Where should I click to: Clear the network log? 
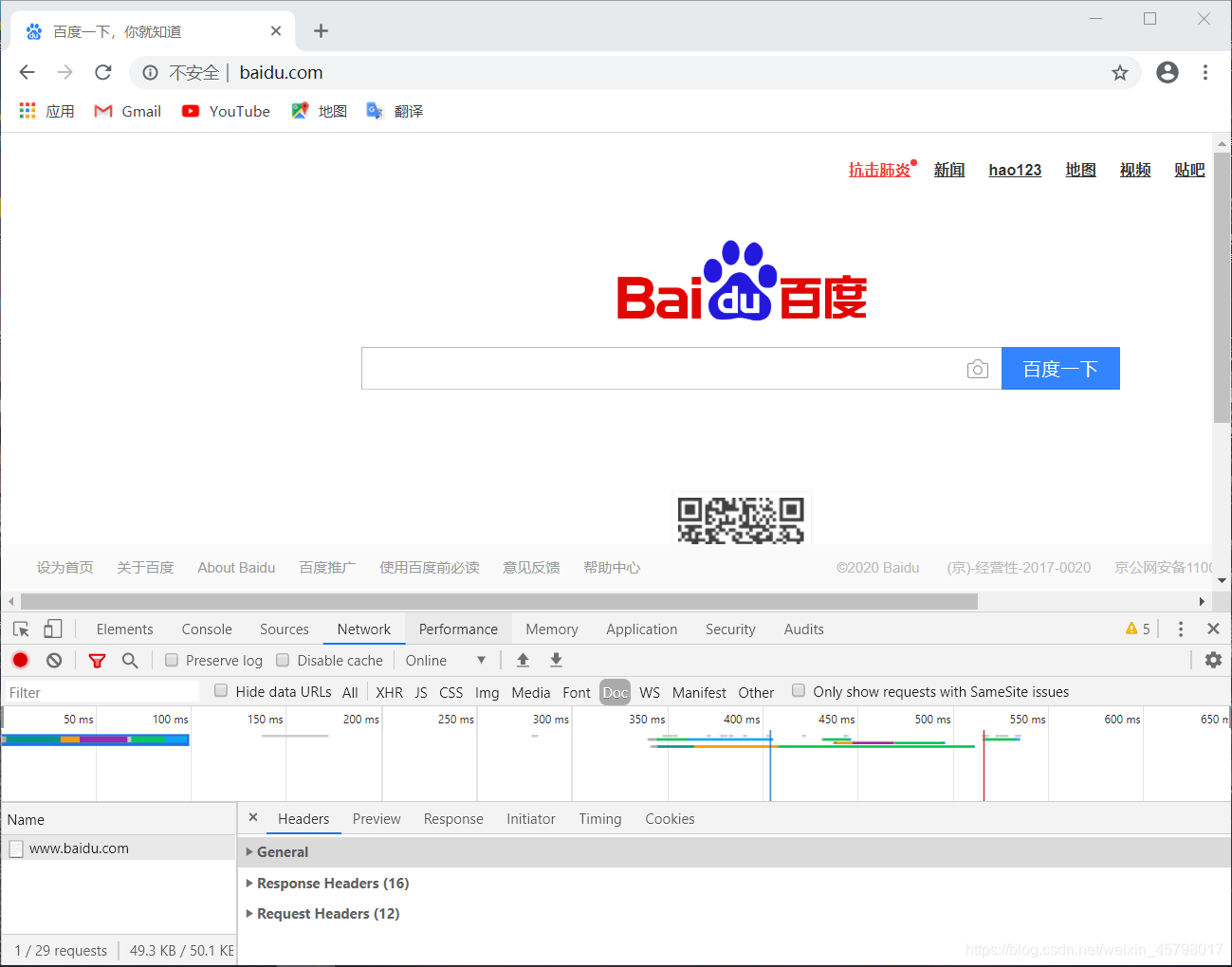[x=54, y=660]
